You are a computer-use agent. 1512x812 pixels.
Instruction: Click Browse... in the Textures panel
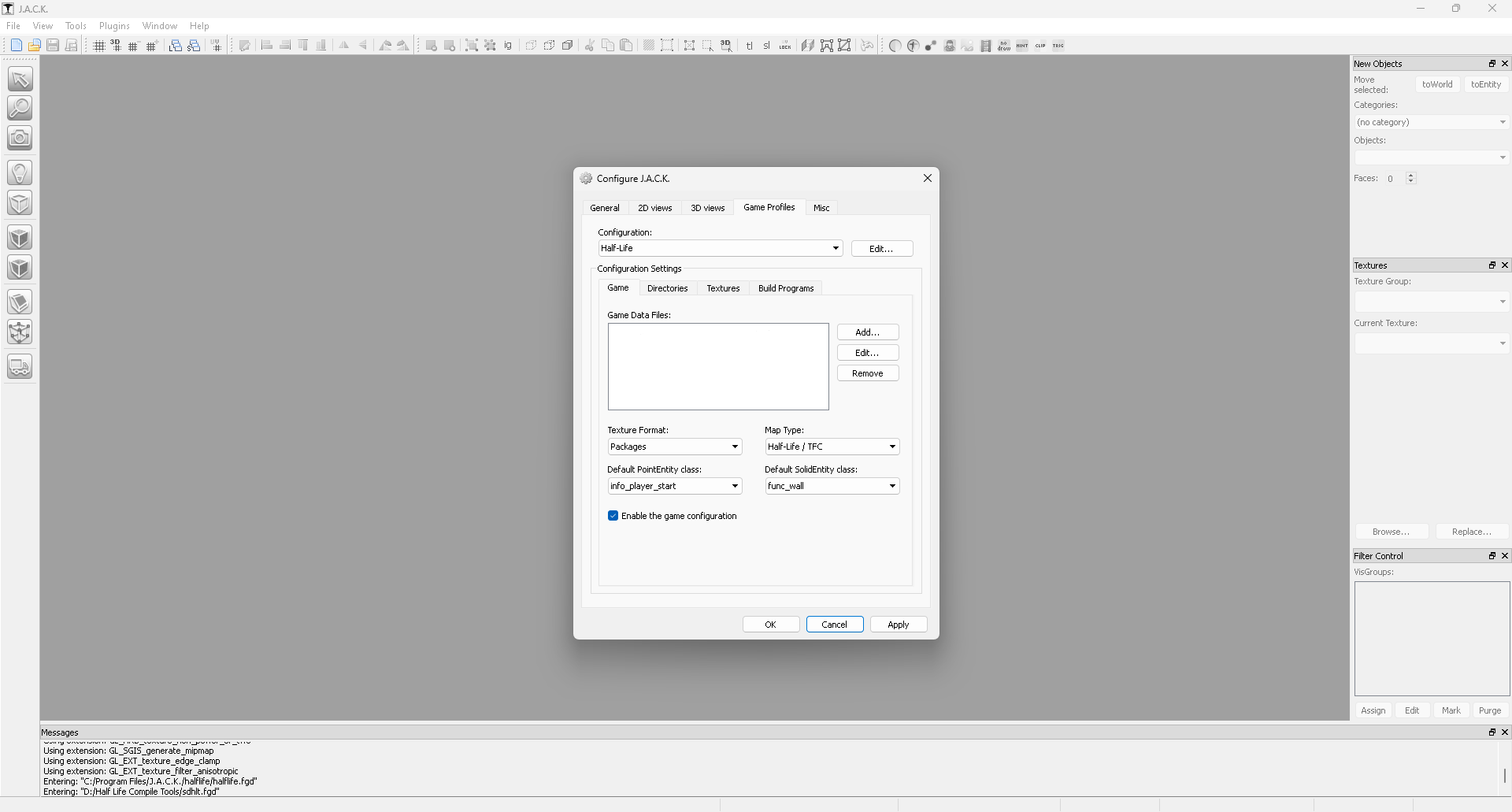[1392, 532]
